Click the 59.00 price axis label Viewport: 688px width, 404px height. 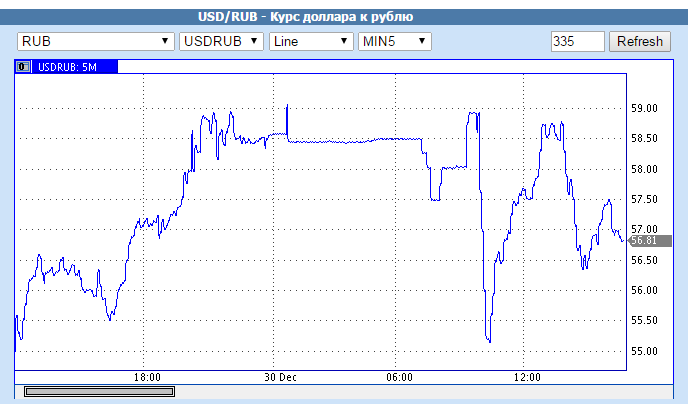(x=644, y=108)
